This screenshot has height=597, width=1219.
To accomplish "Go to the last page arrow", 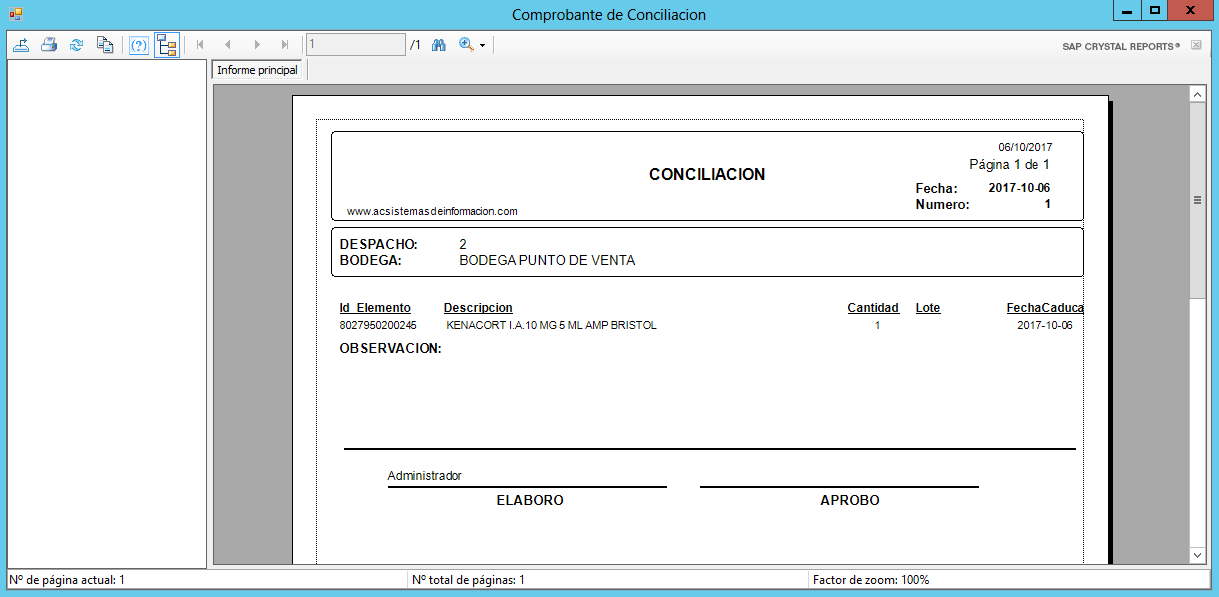I will click(x=285, y=45).
